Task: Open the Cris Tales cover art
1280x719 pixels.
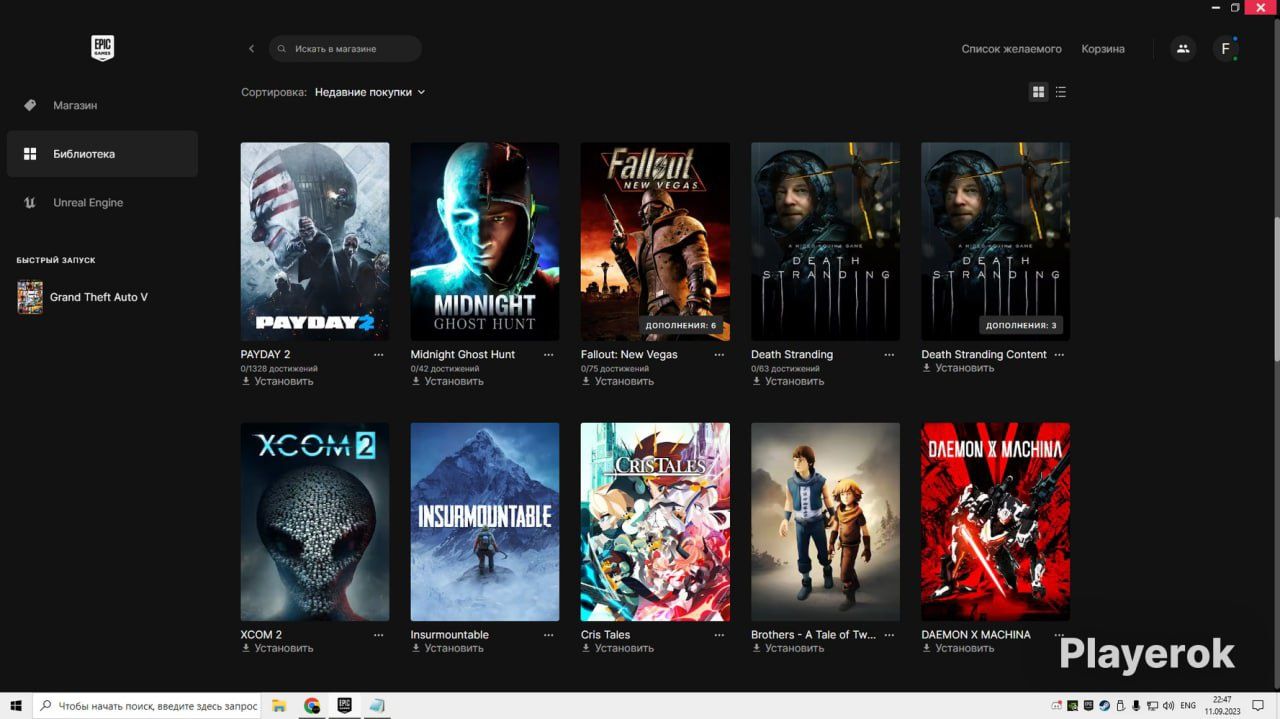Action: (x=655, y=522)
